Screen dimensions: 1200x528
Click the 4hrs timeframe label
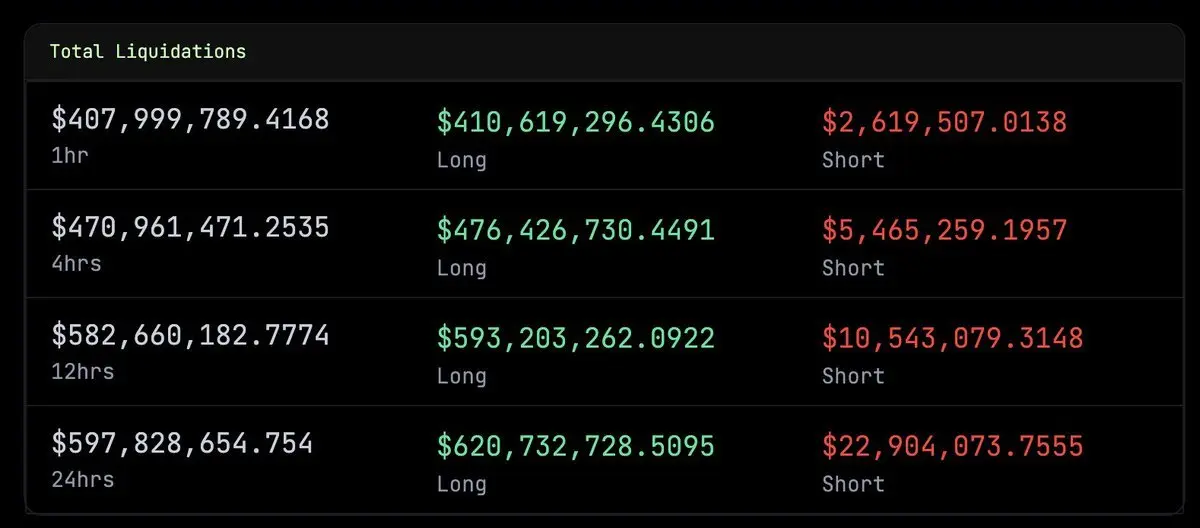[76, 264]
